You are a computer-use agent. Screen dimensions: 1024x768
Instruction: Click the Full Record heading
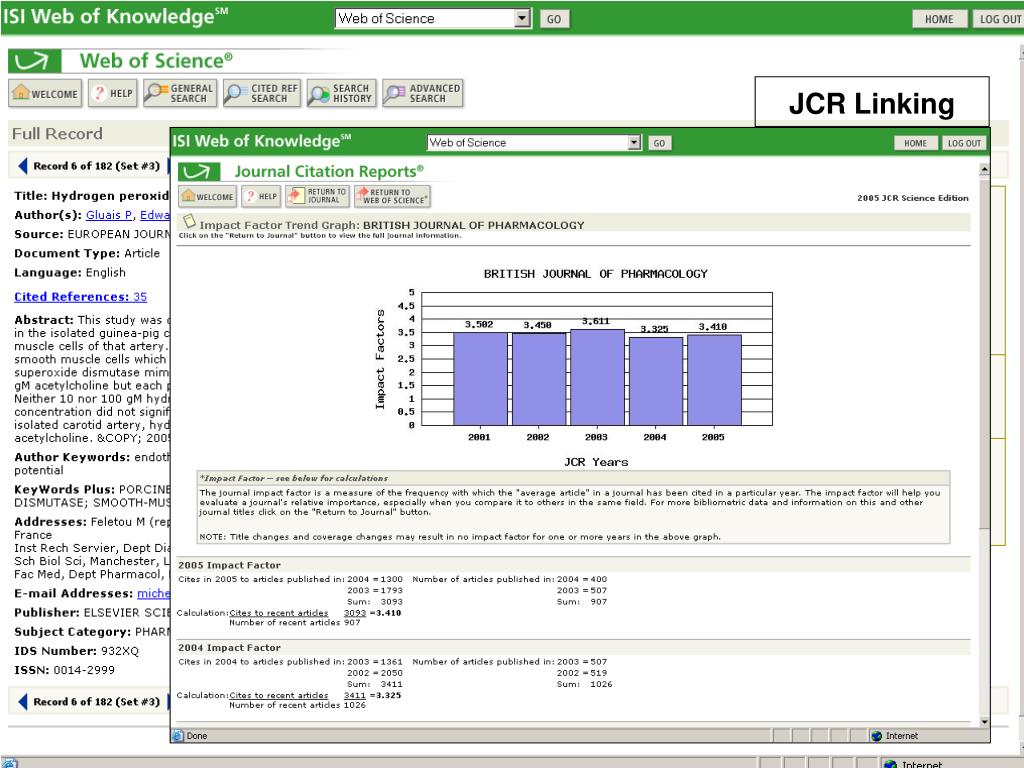[57, 134]
